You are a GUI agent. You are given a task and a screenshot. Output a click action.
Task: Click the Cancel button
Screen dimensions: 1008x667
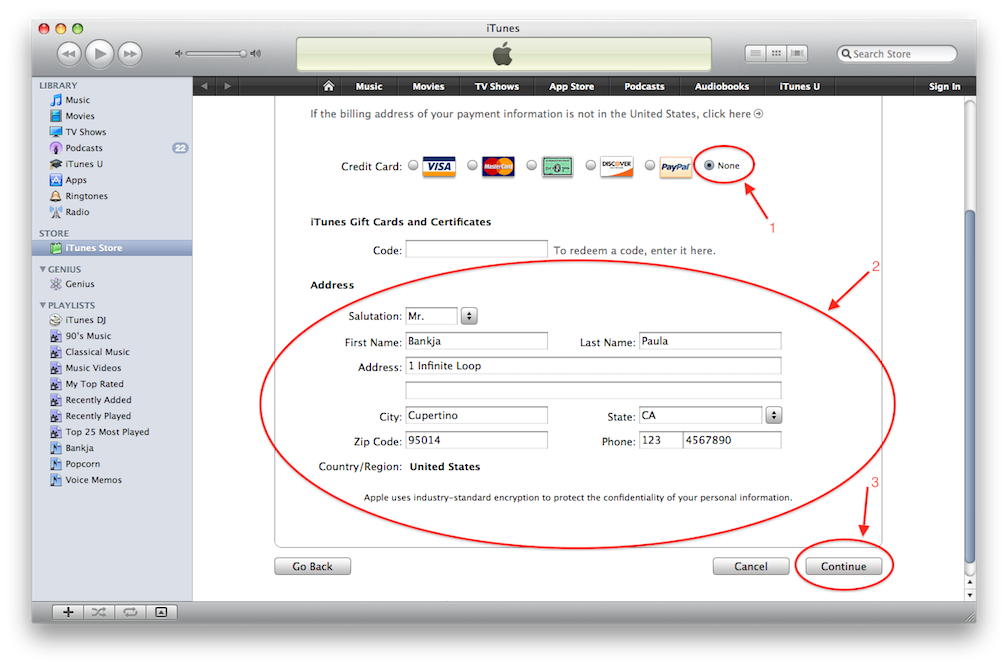click(x=751, y=566)
